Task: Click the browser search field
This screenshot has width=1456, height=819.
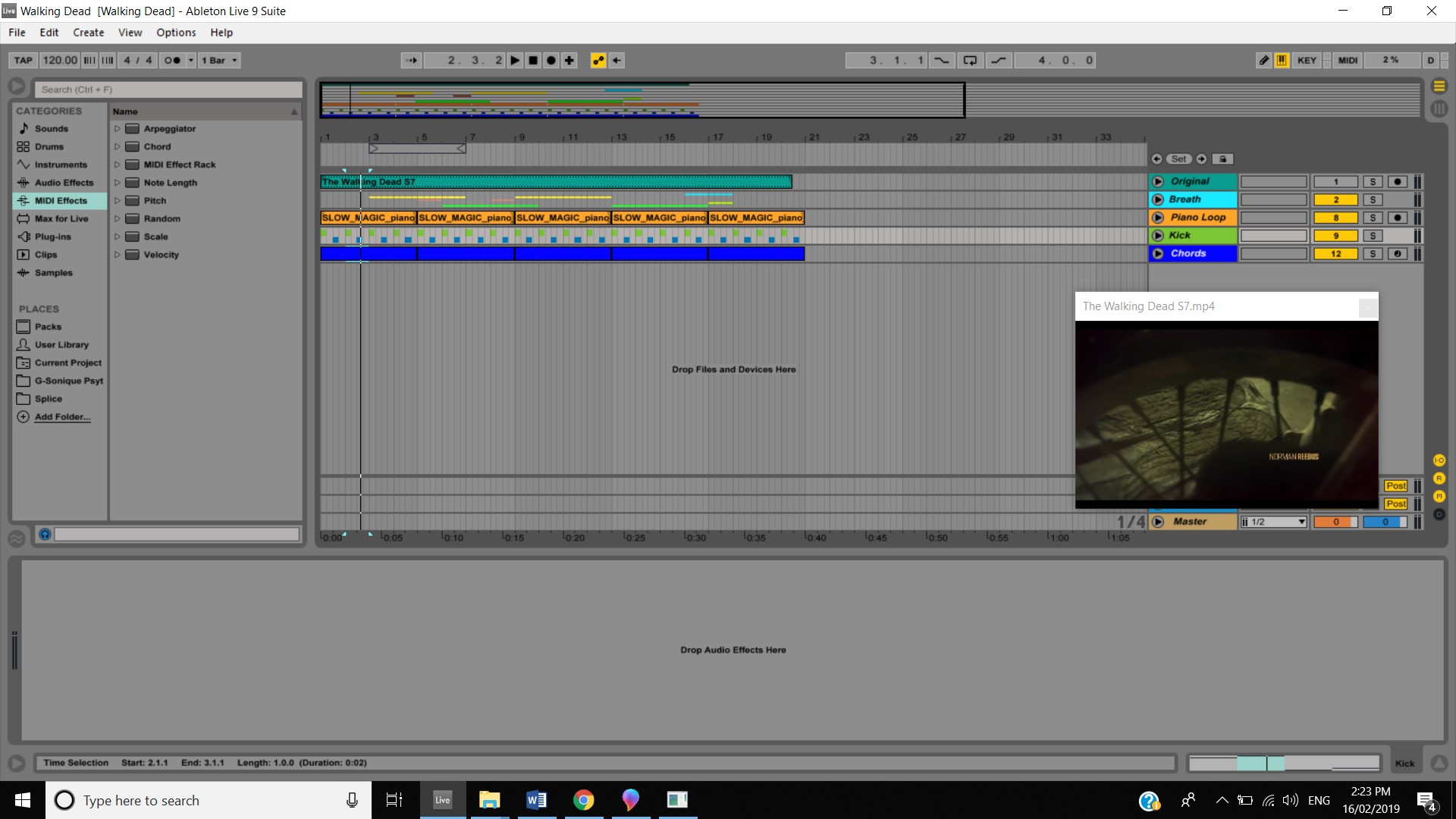Action: coord(168,89)
